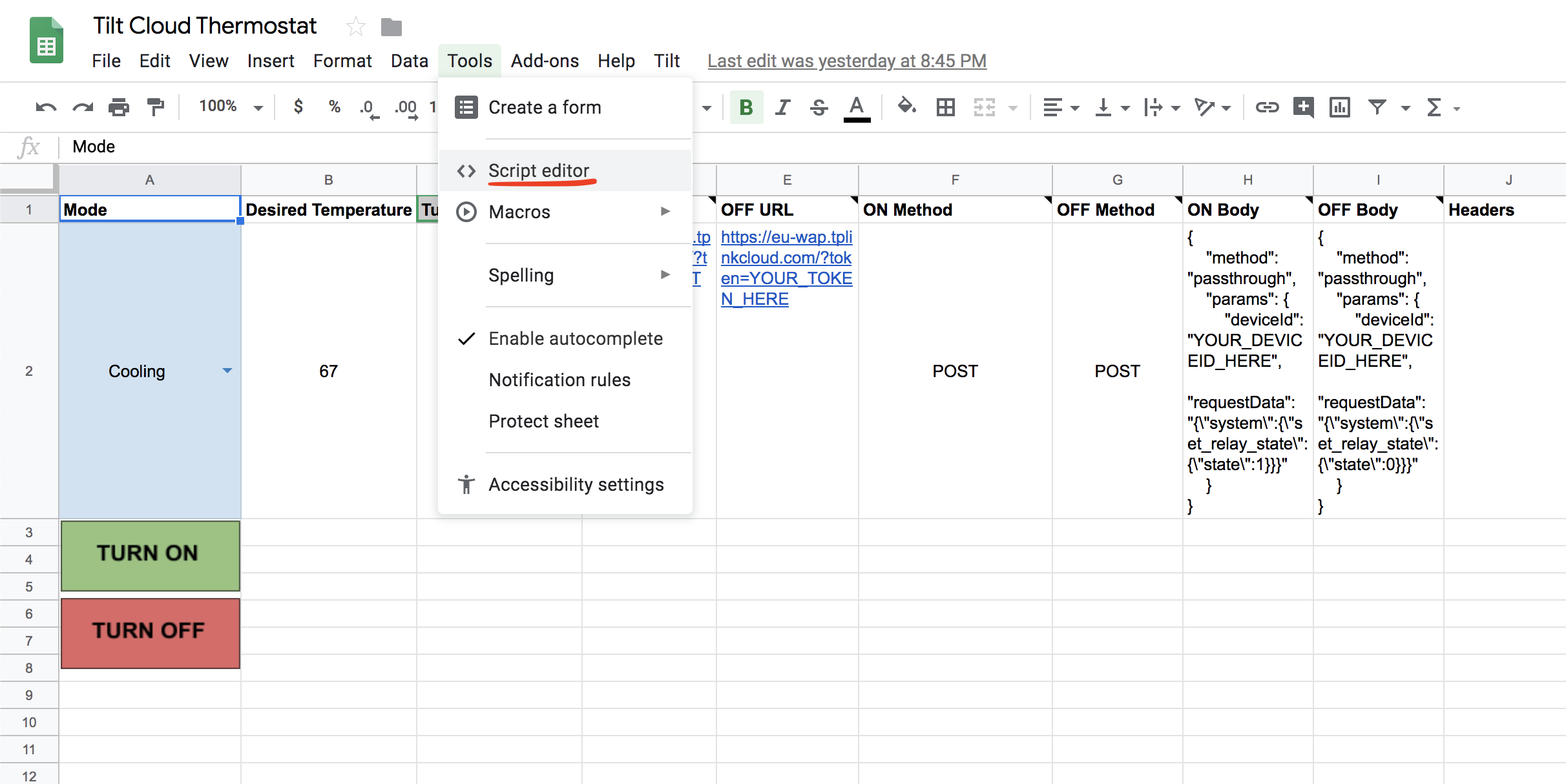Screen dimensions: 1566x784
Task: Open the move-to-folder icon
Action: click(391, 27)
